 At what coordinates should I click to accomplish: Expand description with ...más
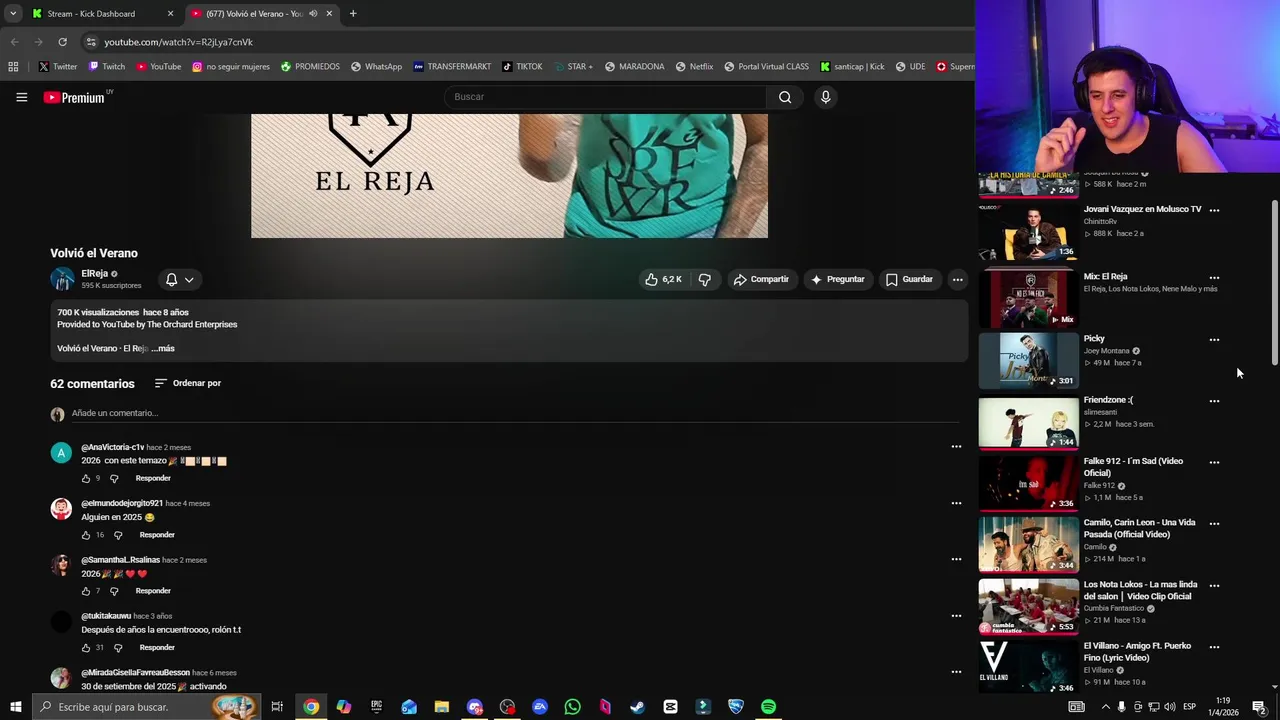coord(163,348)
